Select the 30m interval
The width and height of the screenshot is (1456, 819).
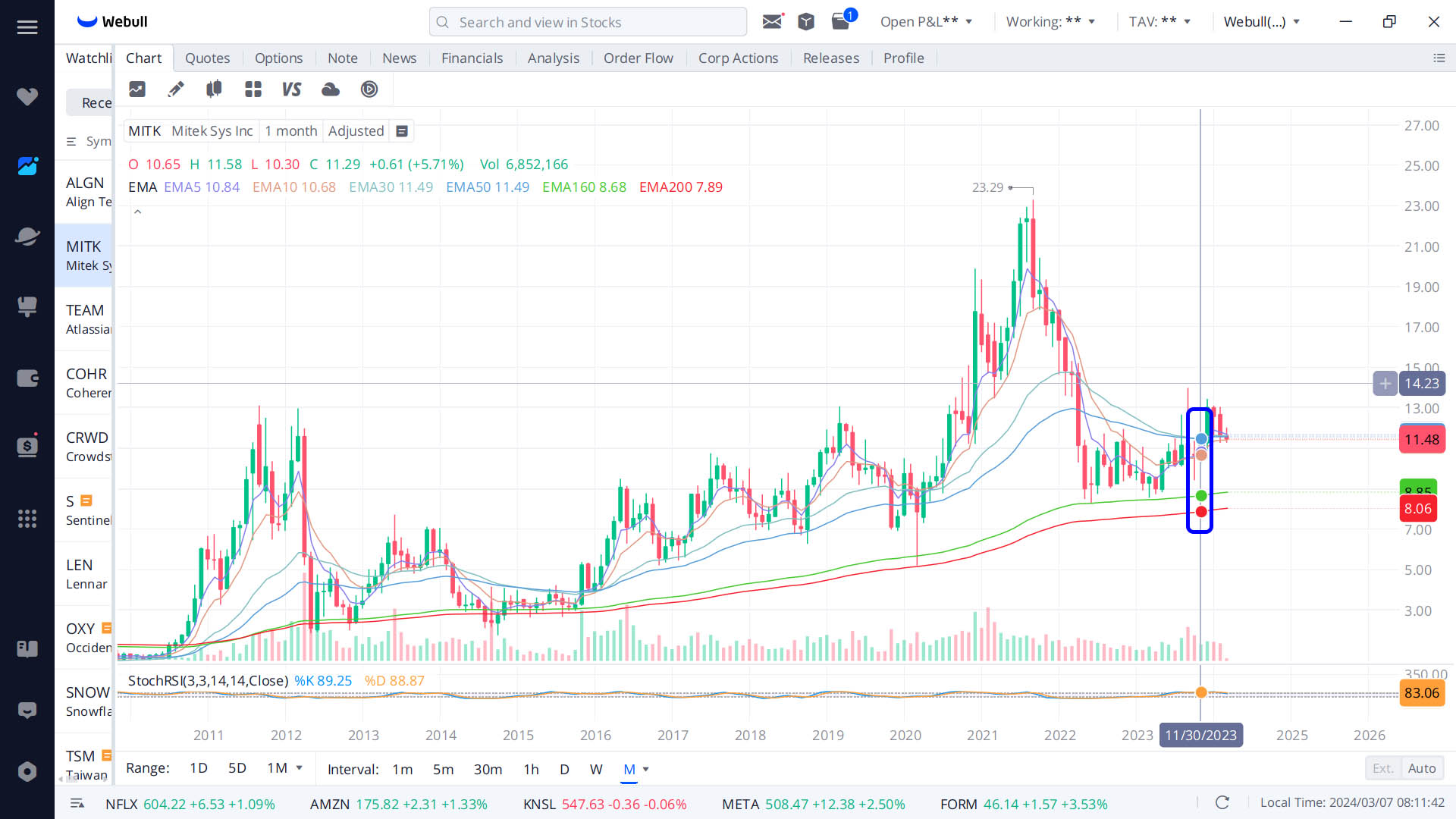488,770
